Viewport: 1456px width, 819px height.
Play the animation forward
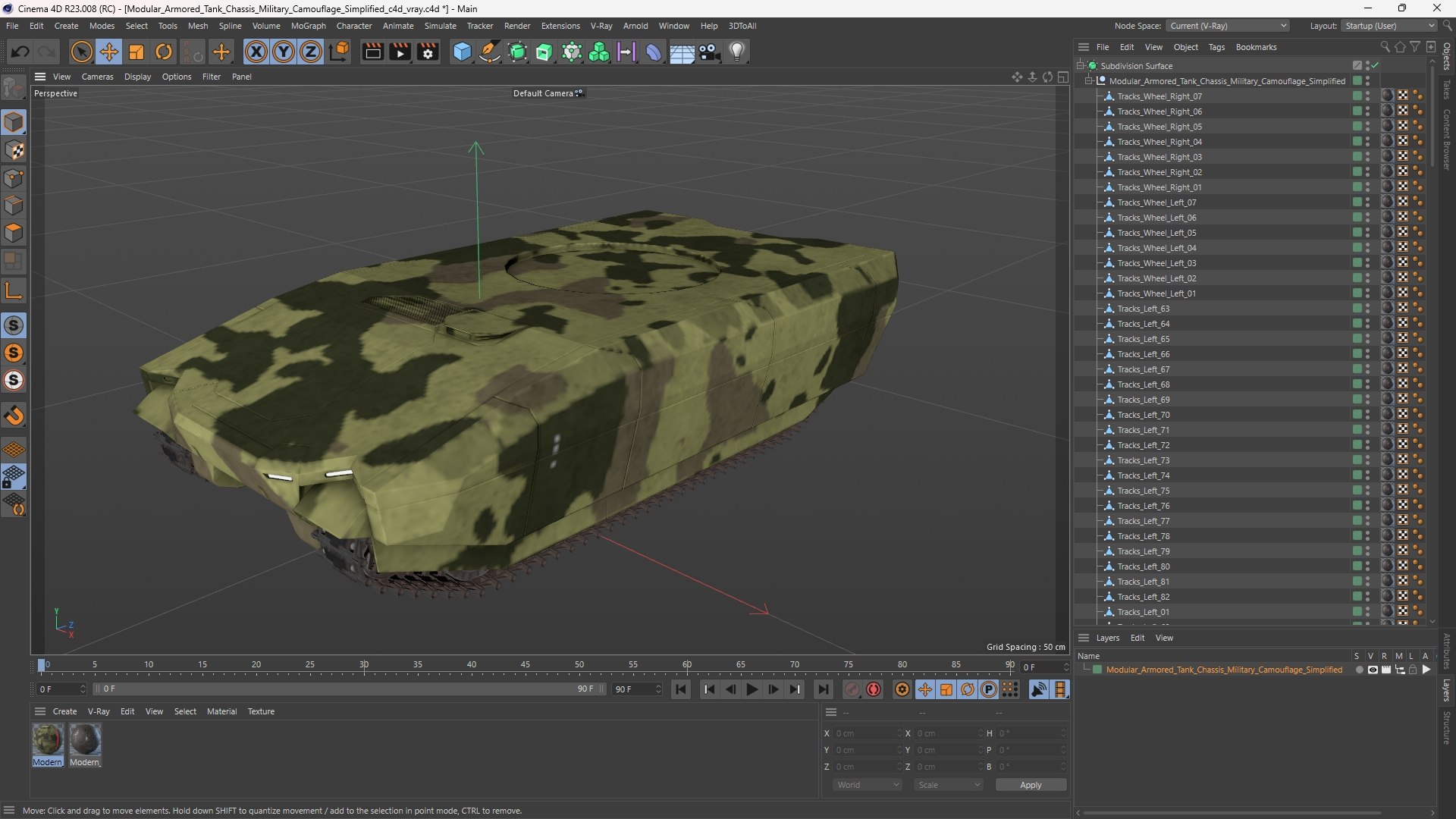click(x=752, y=689)
